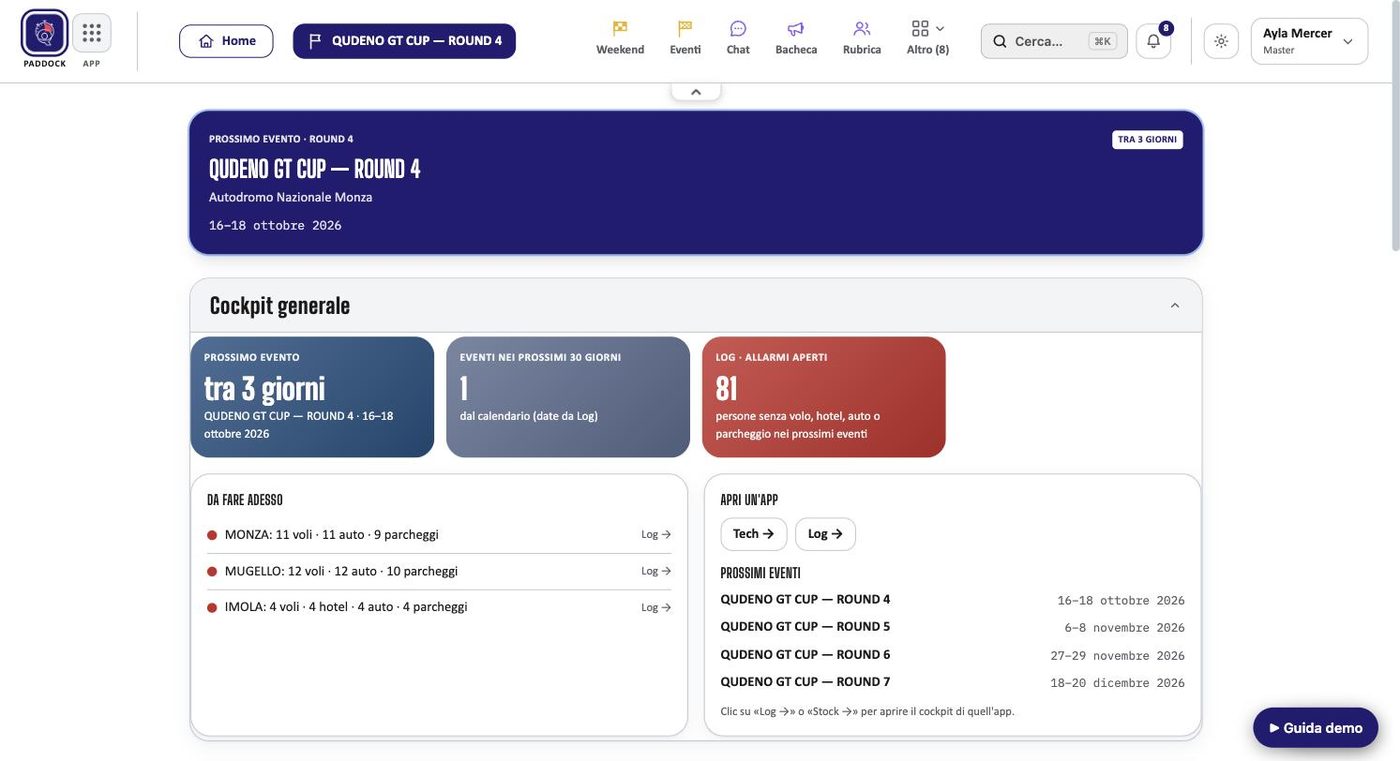
Task: Open the Prossimo evento tra 3 giorni card
Action: coord(312,397)
